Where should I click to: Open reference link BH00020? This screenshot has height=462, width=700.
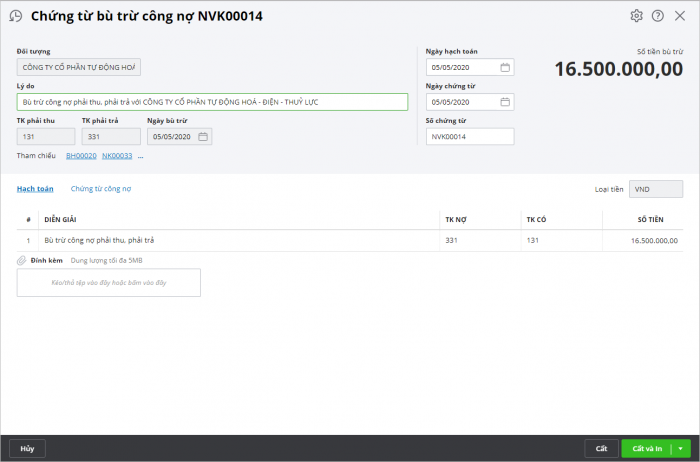point(81,156)
